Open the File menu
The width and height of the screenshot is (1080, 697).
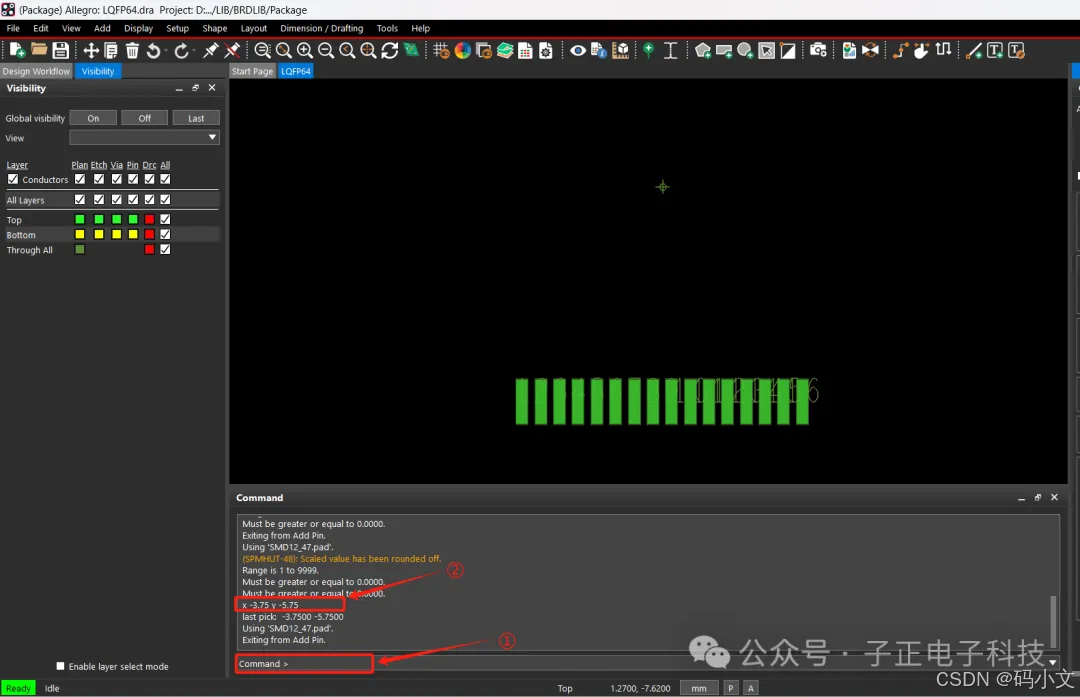[x=13, y=28]
